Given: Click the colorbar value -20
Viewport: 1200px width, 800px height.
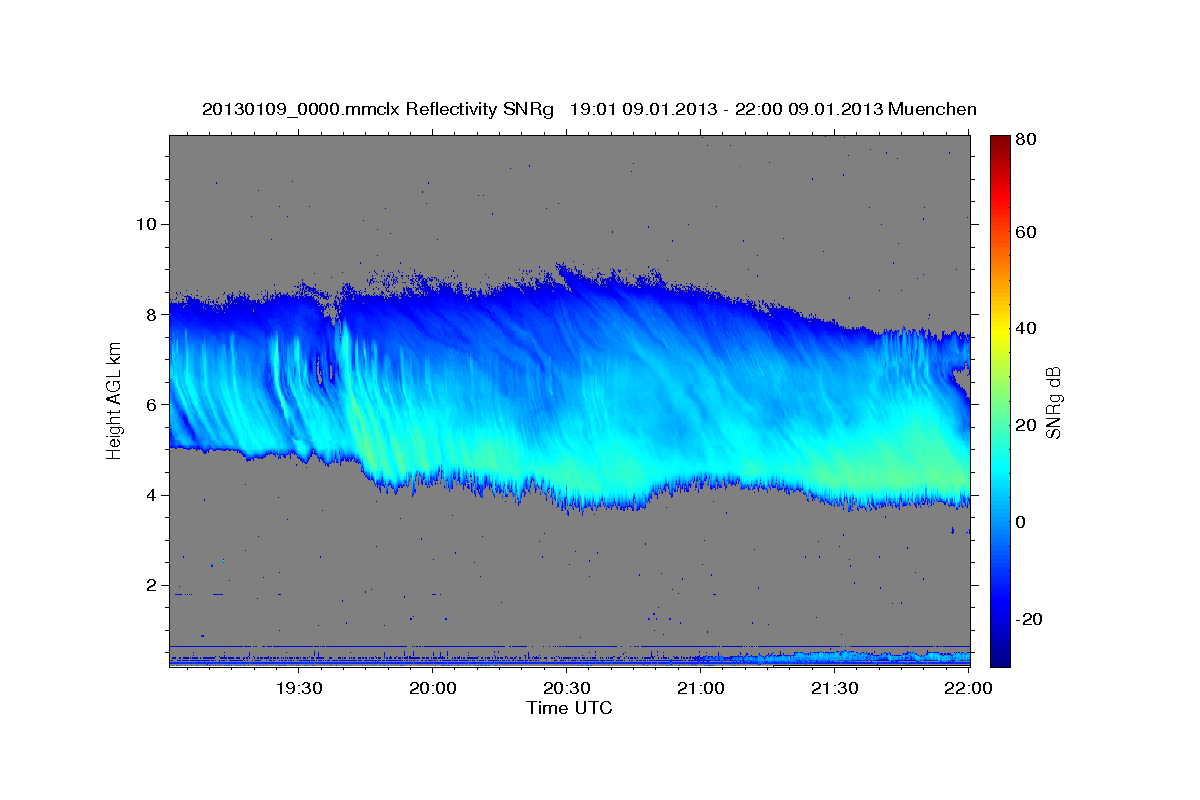Looking at the screenshot, I should click(x=1030, y=620).
